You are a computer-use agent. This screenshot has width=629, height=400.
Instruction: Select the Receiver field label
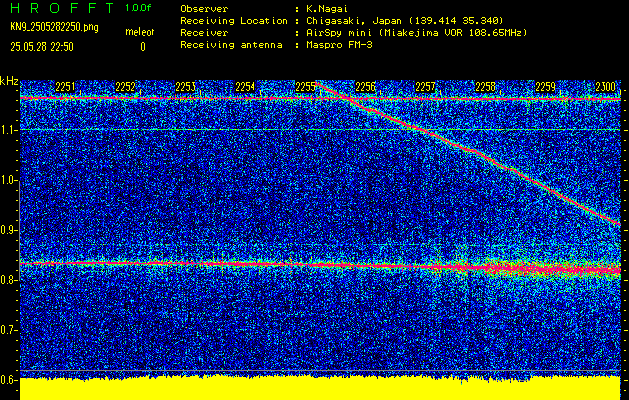click(204, 32)
